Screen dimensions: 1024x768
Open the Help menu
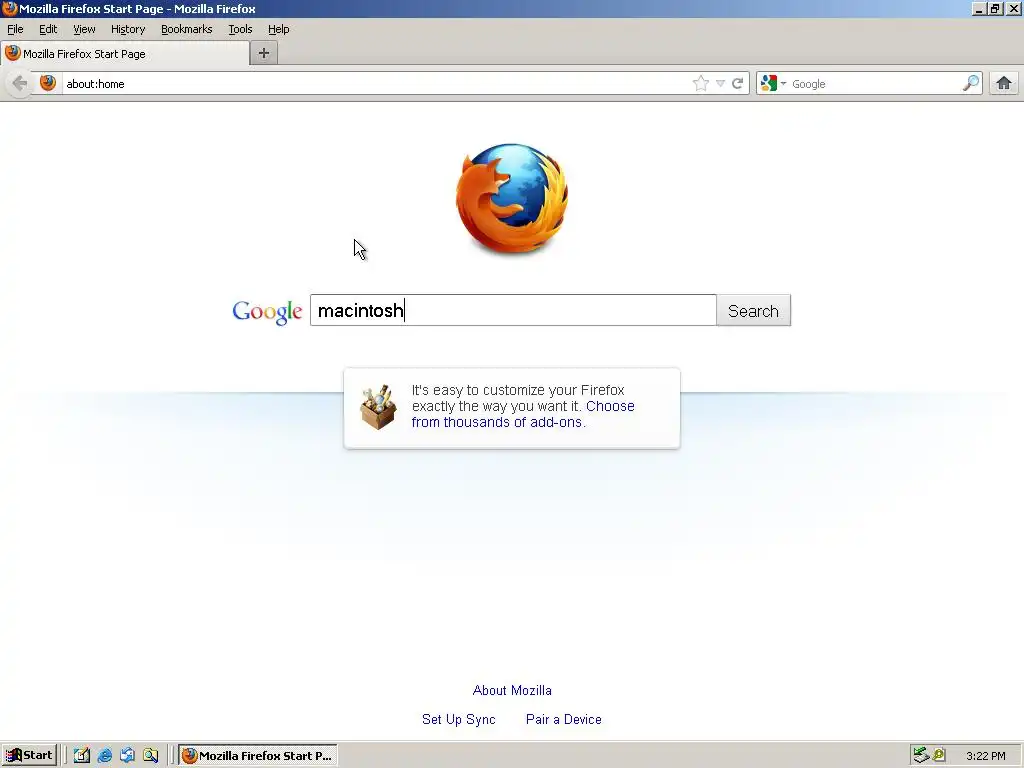[278, 29]
